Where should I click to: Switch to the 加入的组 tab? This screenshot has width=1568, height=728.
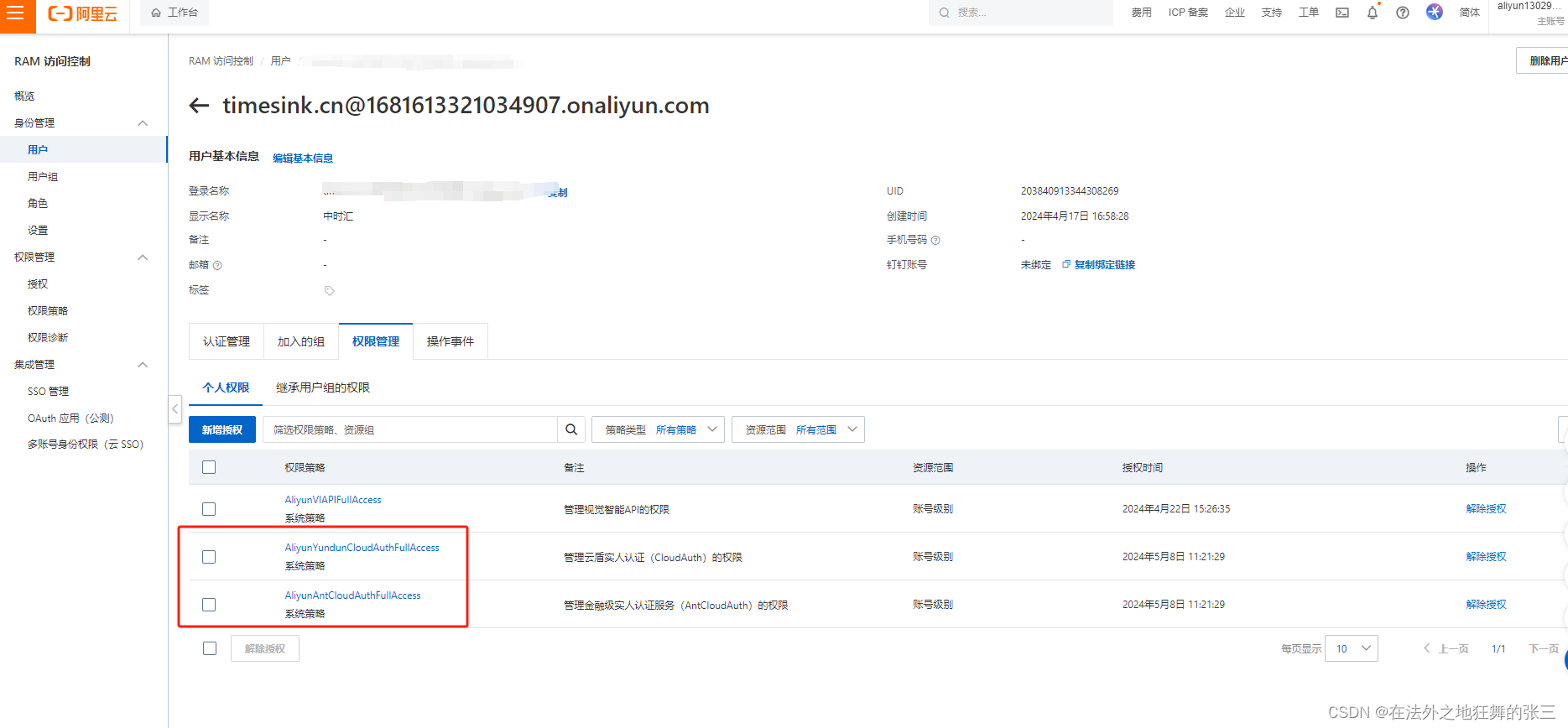(301, 341)
